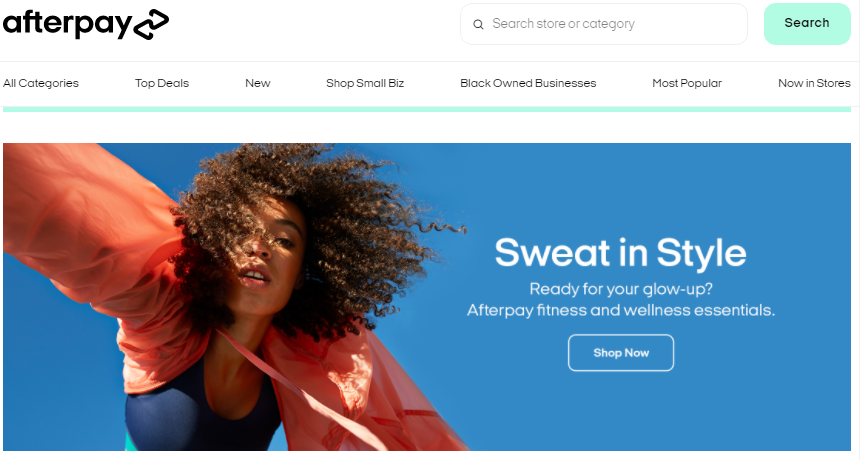Image resolution: width=860 pixels, height=460 pixels.
Task: Click the magnifying glass search icon
Action: coord(478,24)
